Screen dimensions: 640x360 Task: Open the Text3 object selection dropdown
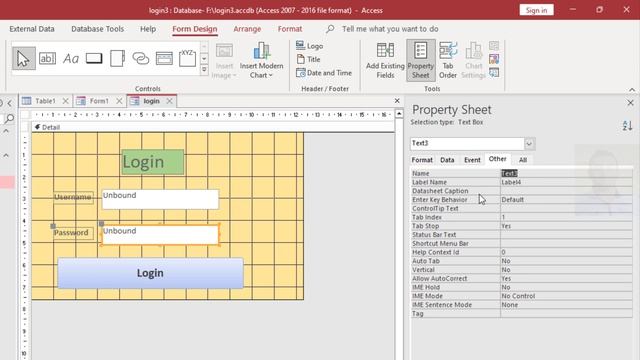pyautogui.click(x=529, y=144)
